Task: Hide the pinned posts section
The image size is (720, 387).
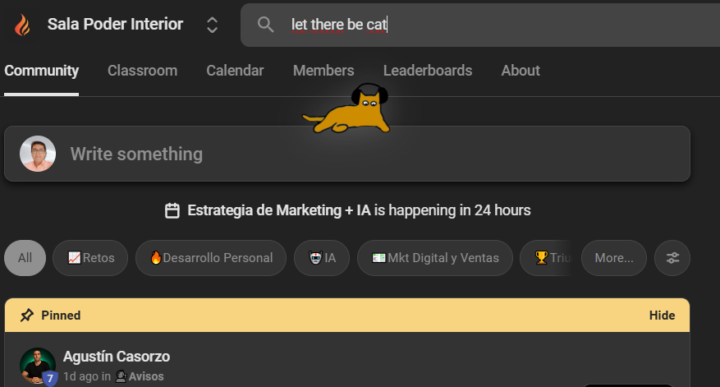Action: (662, 315)
